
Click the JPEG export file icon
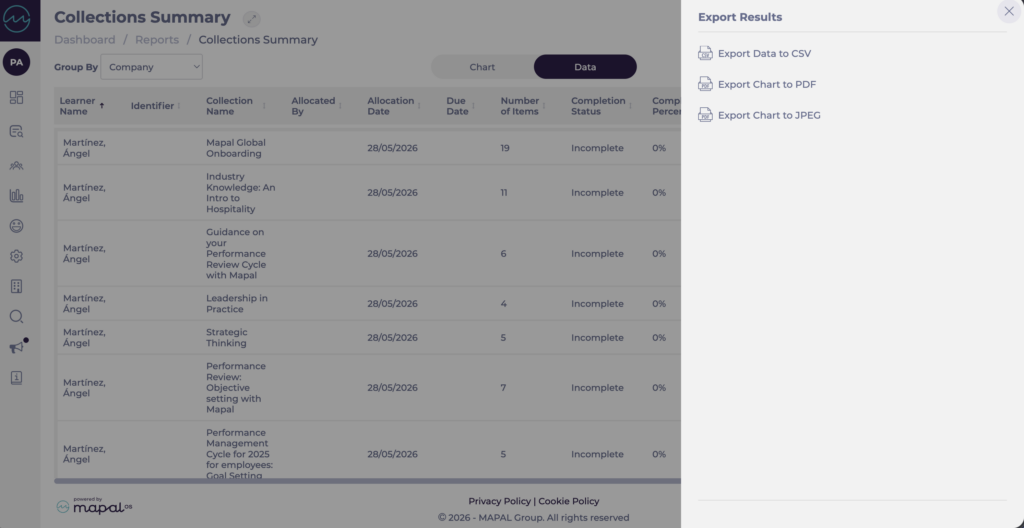tap(705, 115)
